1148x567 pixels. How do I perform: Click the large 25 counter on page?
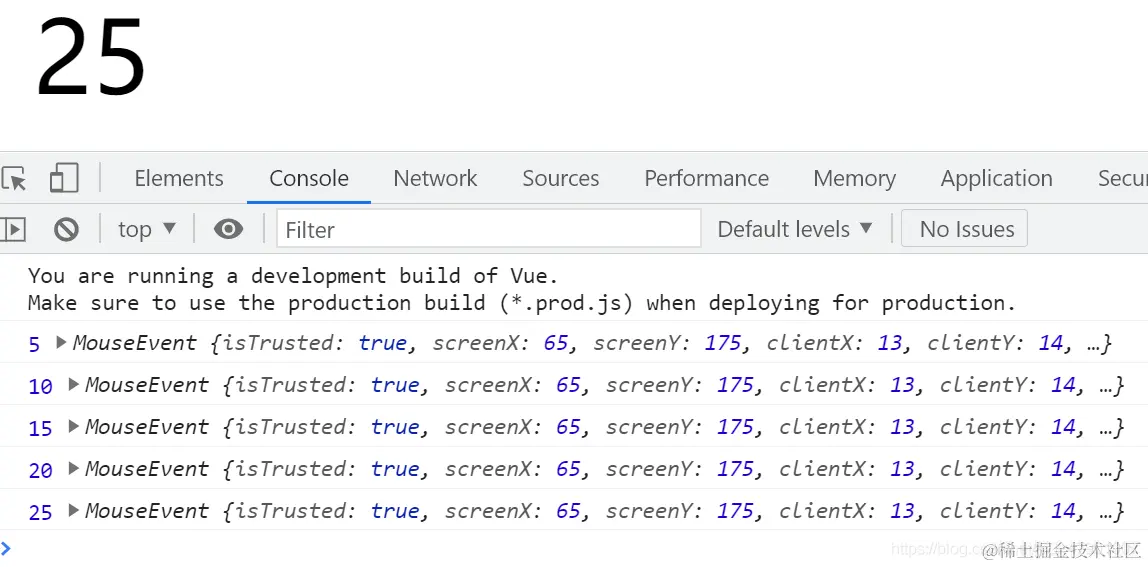coord(92,57)
